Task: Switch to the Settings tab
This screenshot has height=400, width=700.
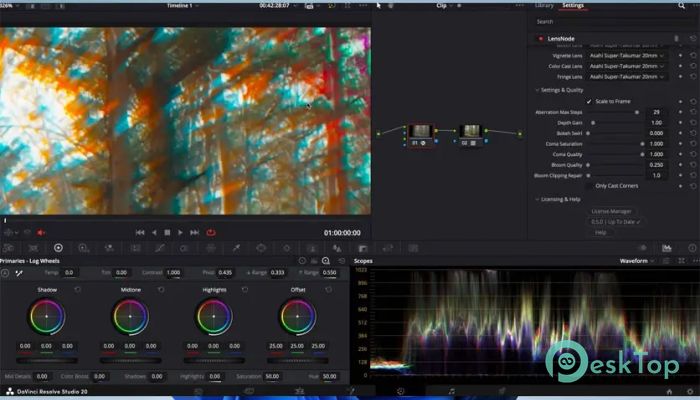Action: [x=573, y=5]
